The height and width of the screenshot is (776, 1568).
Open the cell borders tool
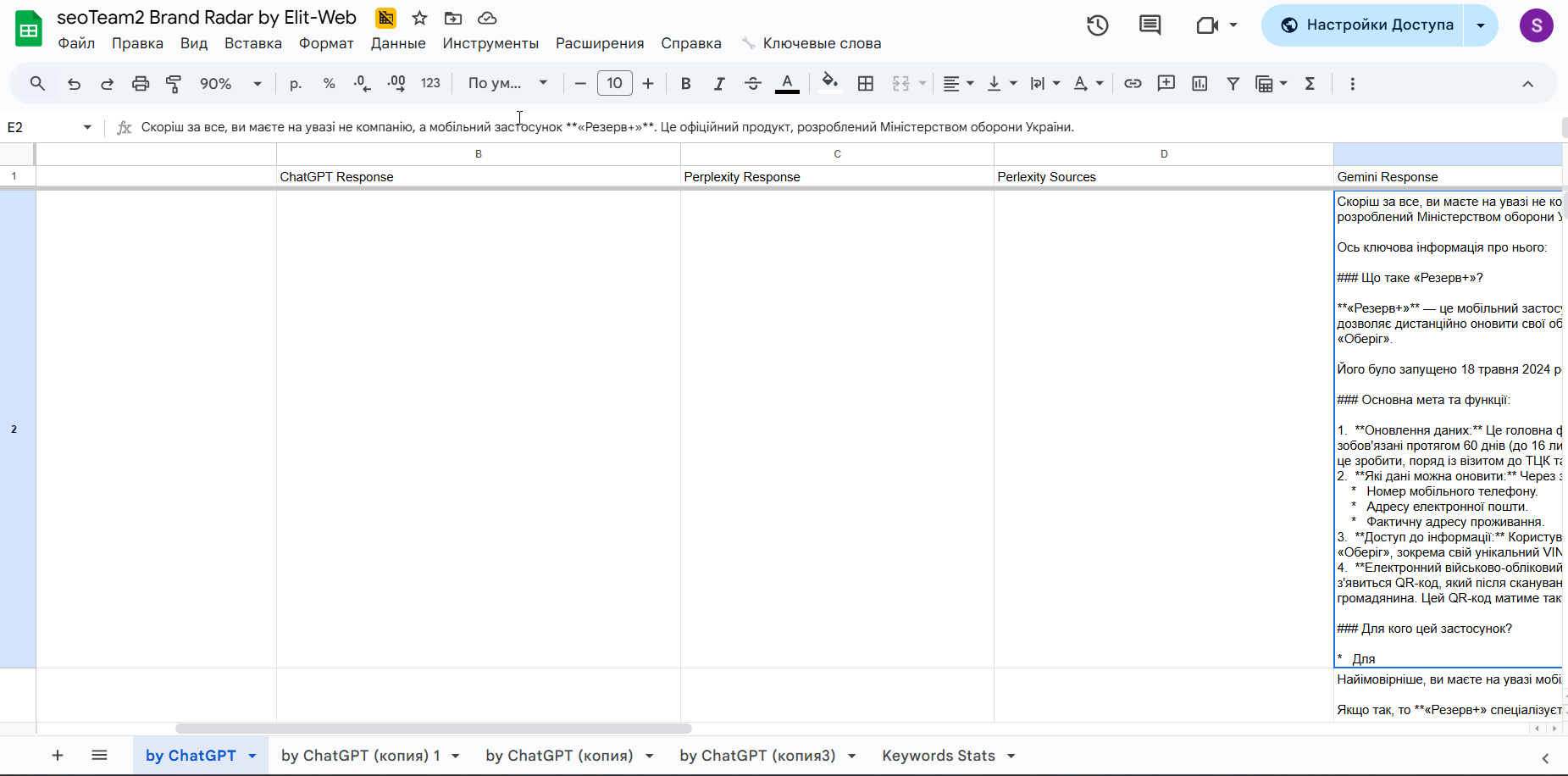click(866, 84)
